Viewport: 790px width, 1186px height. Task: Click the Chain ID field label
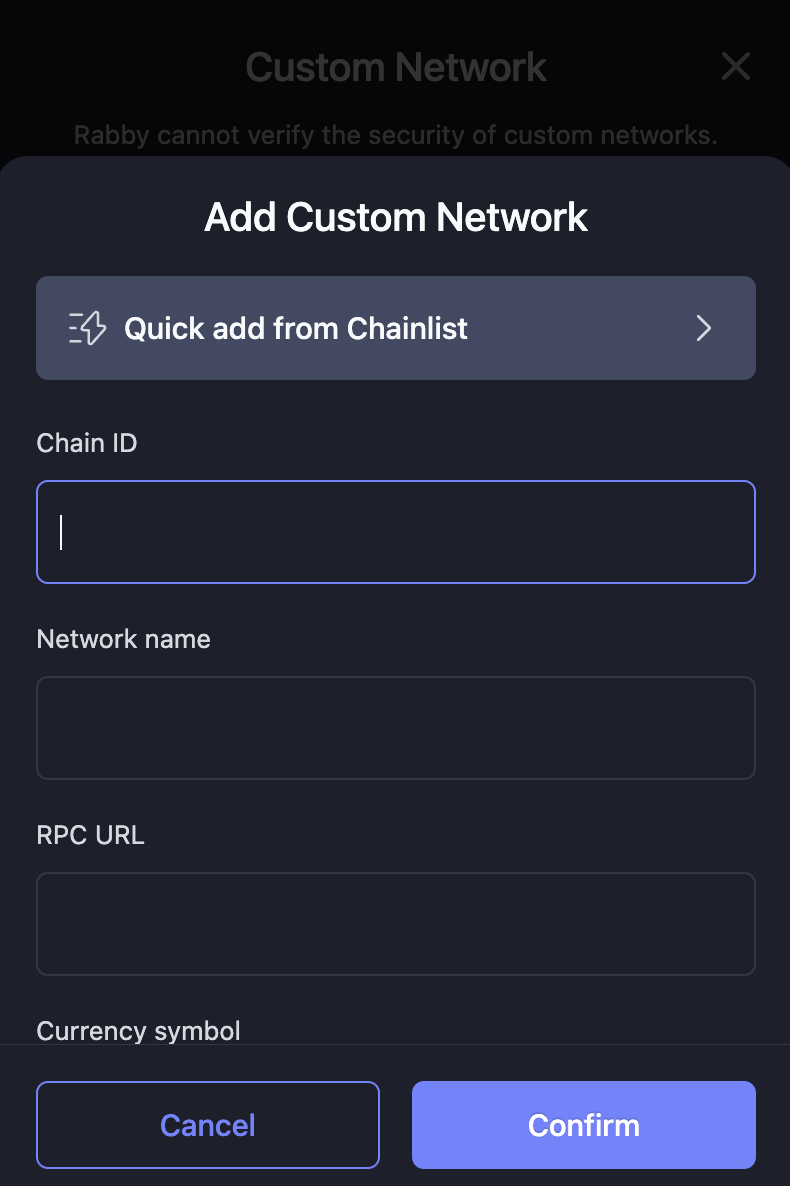(87, 443)
